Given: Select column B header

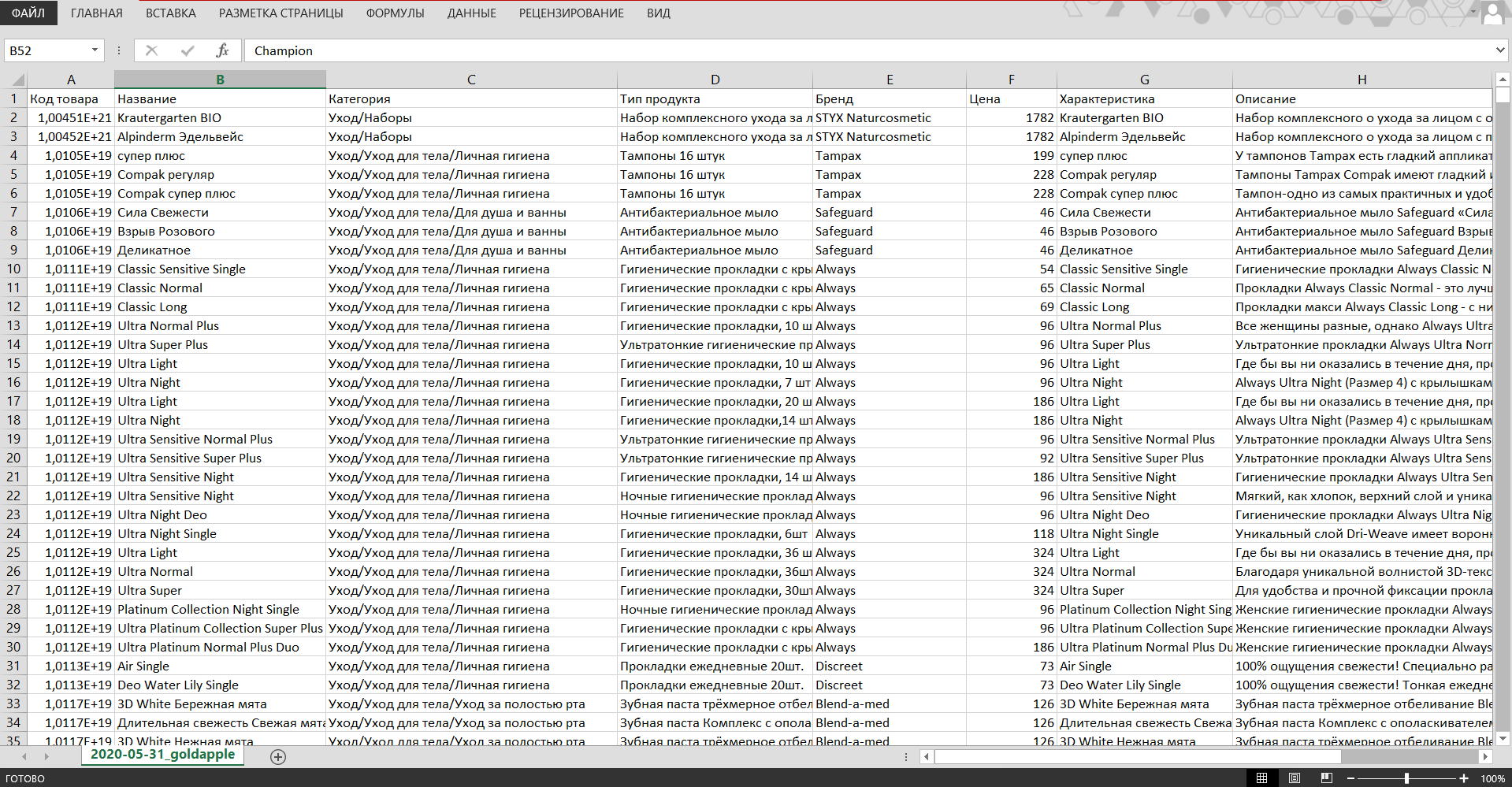Looking at the screenshot, I should click(220, 80).
